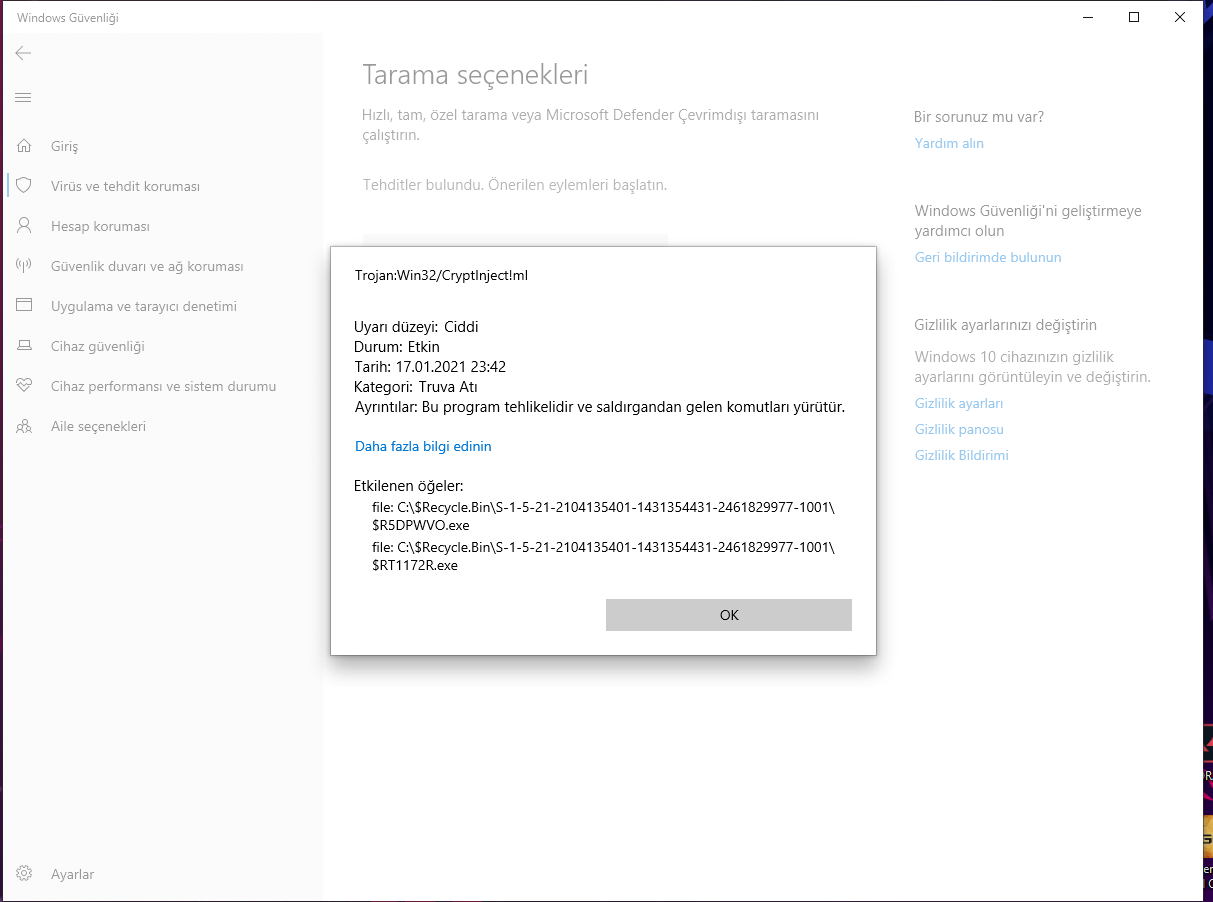Click the Bir sorunuz mu var? heading
Screen dimensions: 1213x902
coord(979,117)
